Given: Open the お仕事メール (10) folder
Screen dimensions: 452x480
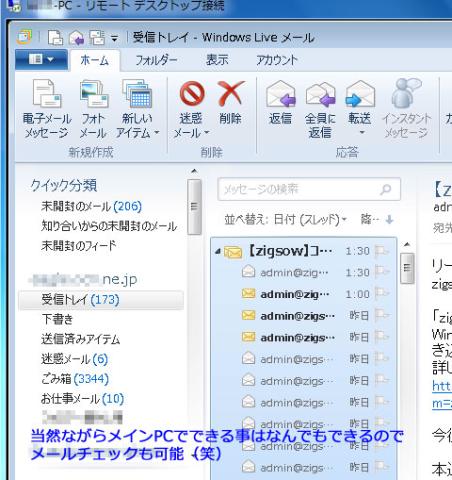Looking at the screenshot, I should click(x=82, y=399).
